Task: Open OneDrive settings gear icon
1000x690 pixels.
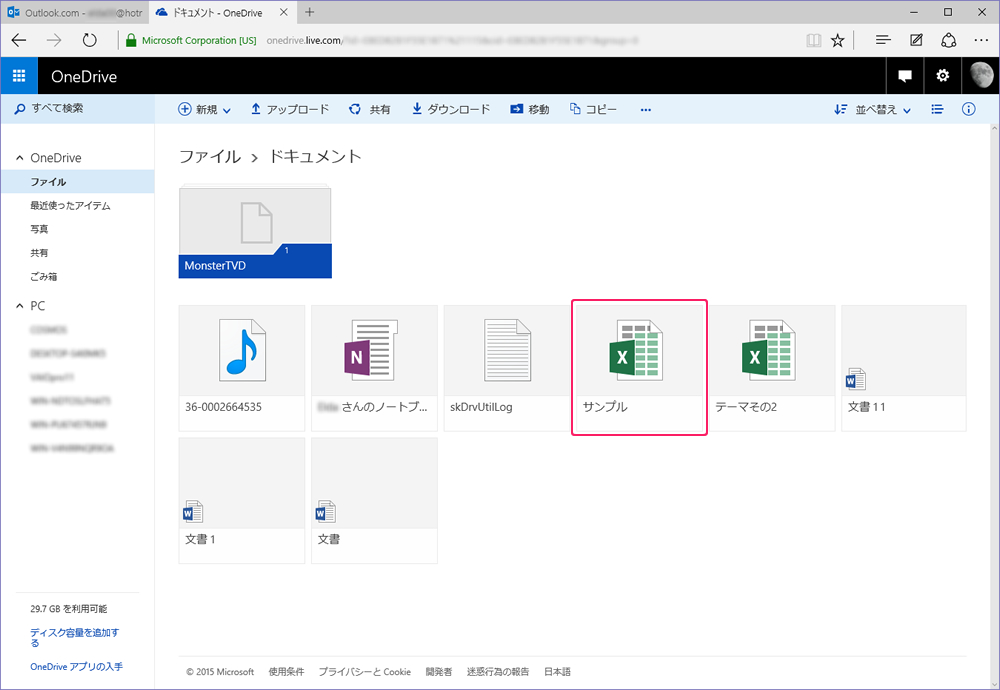Action: (942, 76)
